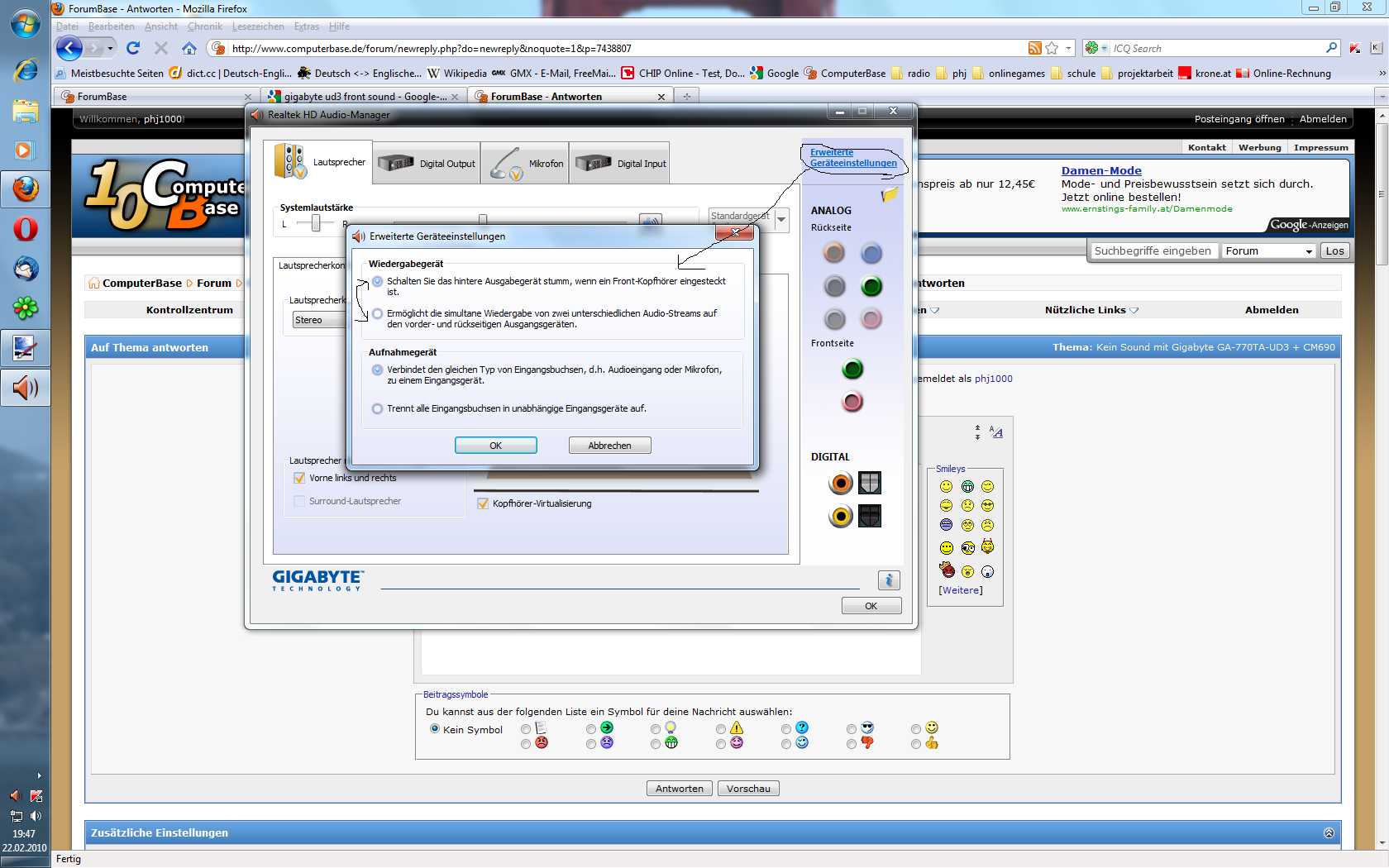Expand the 'Nützliche Links' menu
Image resolution: width=1389 pixels, height=868 pixels.
coord(1091,310)
